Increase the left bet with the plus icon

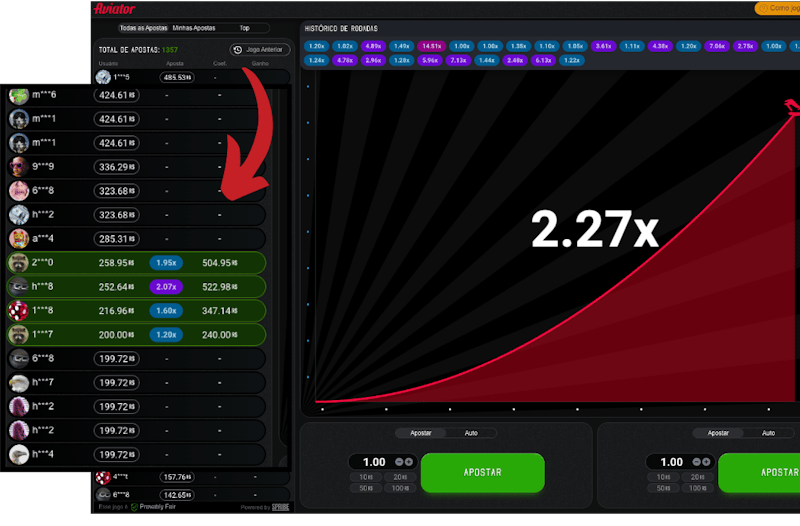409,462
